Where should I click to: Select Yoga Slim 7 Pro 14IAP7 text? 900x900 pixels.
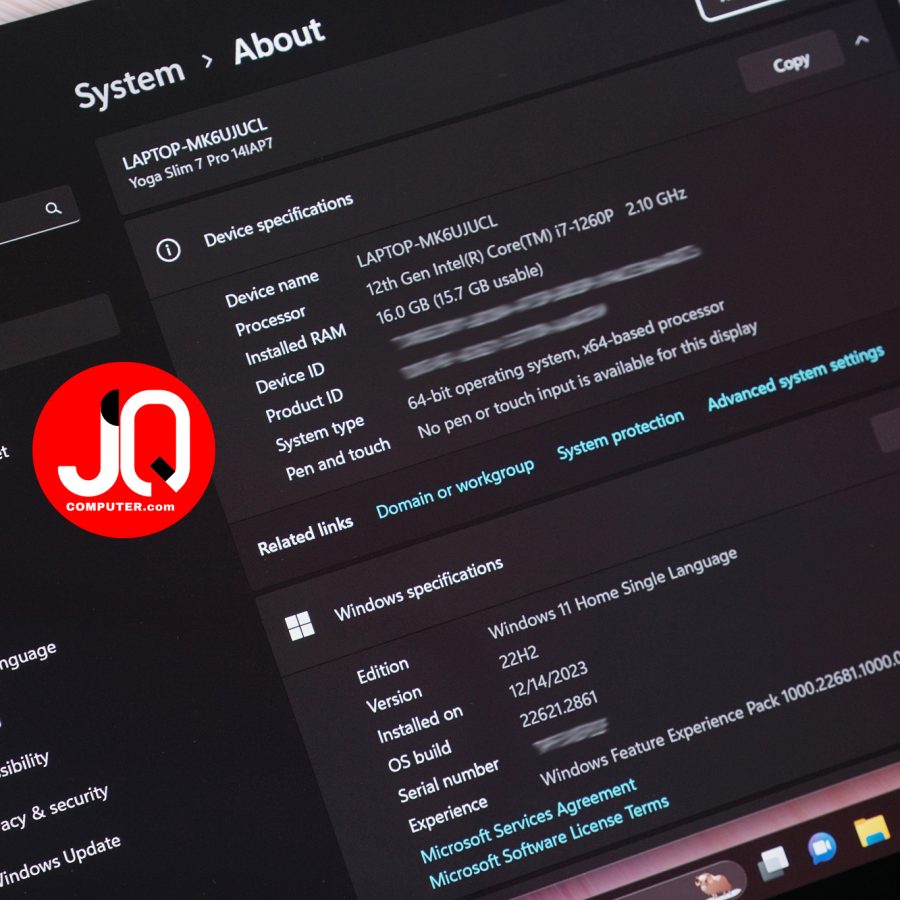click(x=200, y=164)
